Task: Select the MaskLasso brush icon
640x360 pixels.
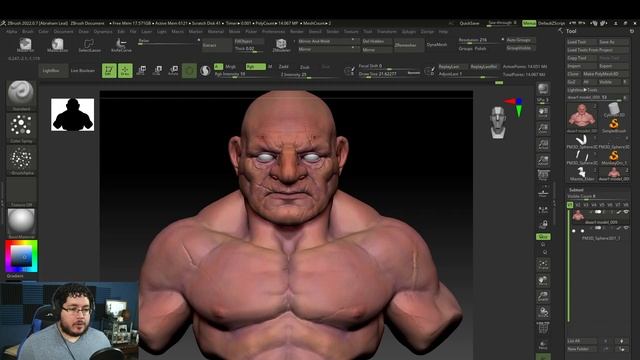Action: click(x=57, y=44)
